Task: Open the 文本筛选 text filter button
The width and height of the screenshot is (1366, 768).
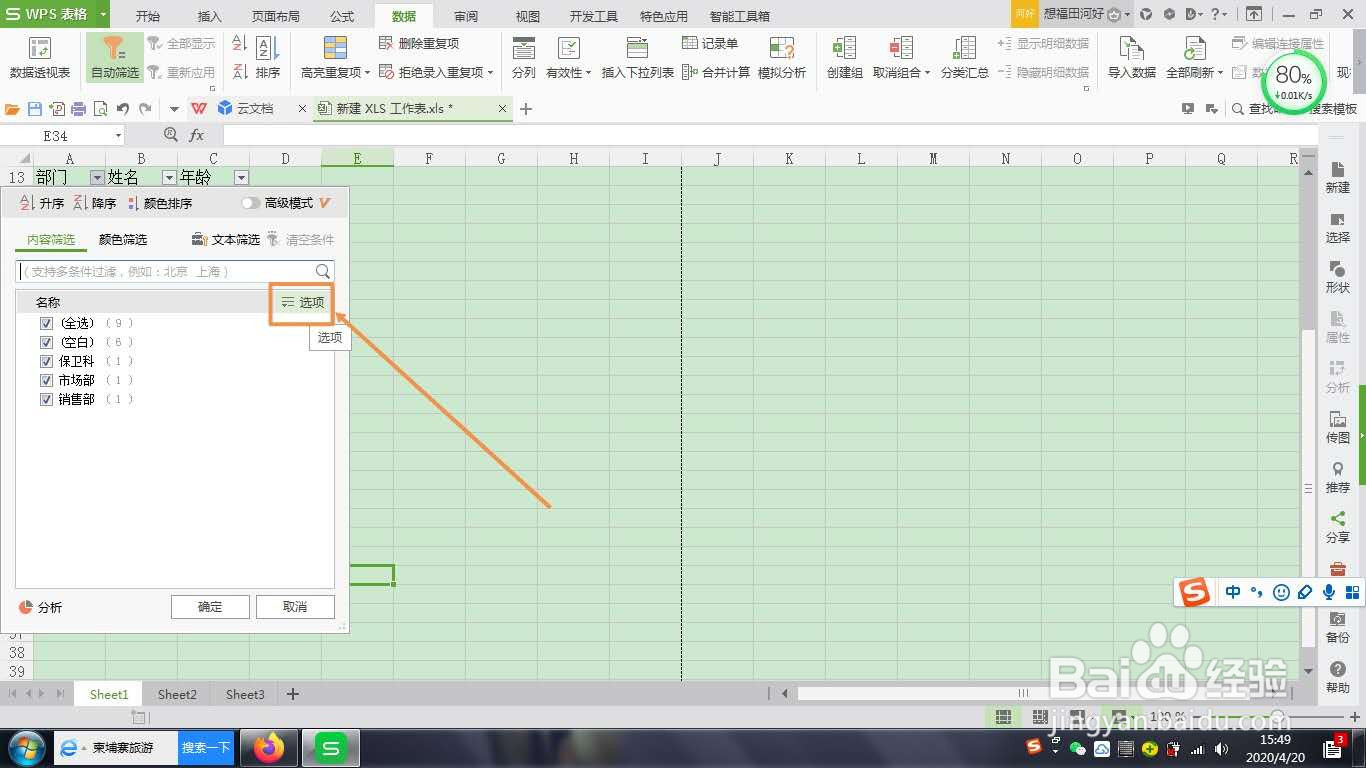Action: 226,240
